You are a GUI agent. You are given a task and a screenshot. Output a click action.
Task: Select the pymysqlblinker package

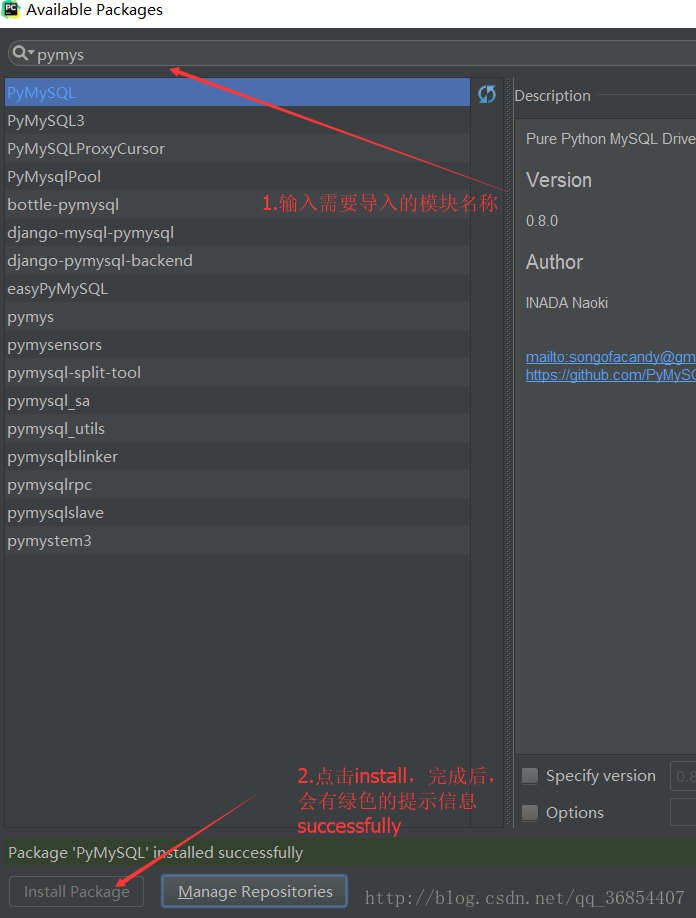point(237,457)
